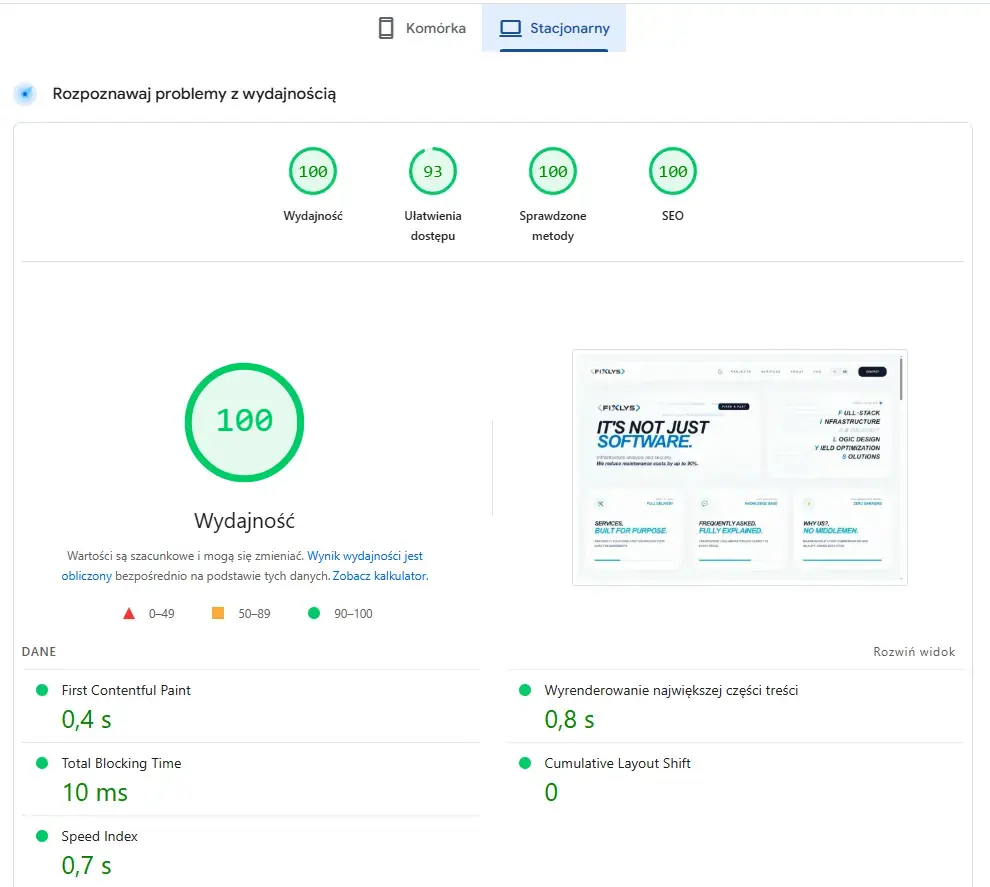
Task: Click the blue pulsing performance diagnosis icon
Action: [25, 93]
